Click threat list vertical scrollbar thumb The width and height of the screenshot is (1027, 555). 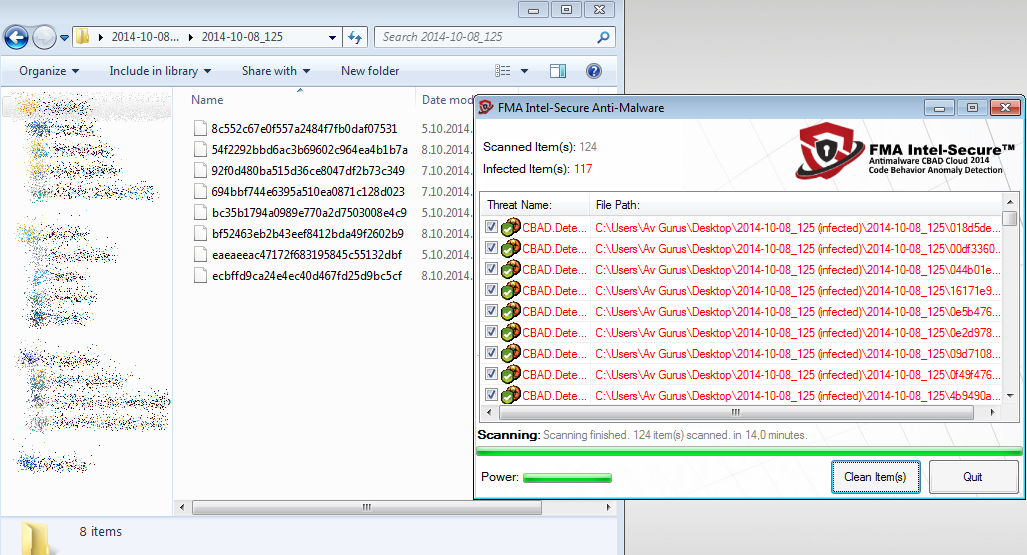[1011, 218]
